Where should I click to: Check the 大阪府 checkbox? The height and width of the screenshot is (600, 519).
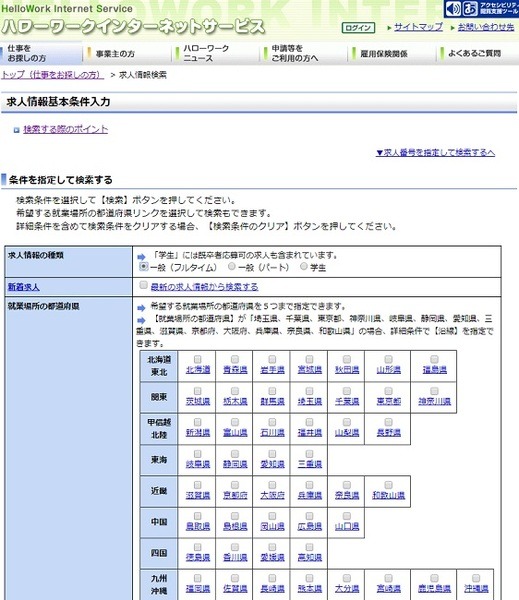[272, 485]
